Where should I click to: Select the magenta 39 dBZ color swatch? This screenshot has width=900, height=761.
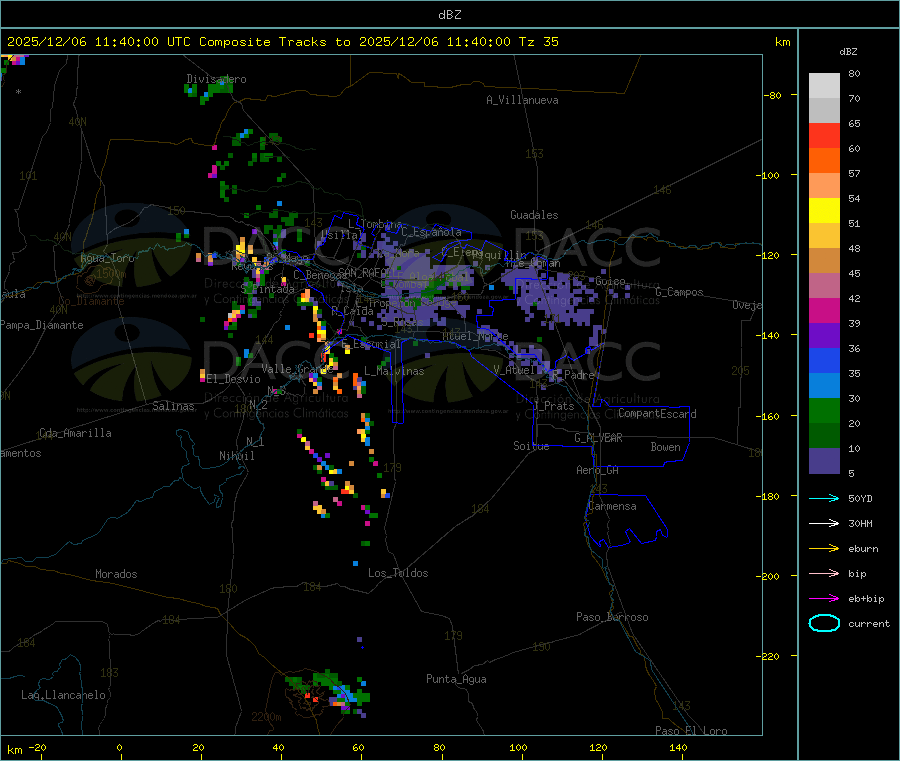pos(824,310)
